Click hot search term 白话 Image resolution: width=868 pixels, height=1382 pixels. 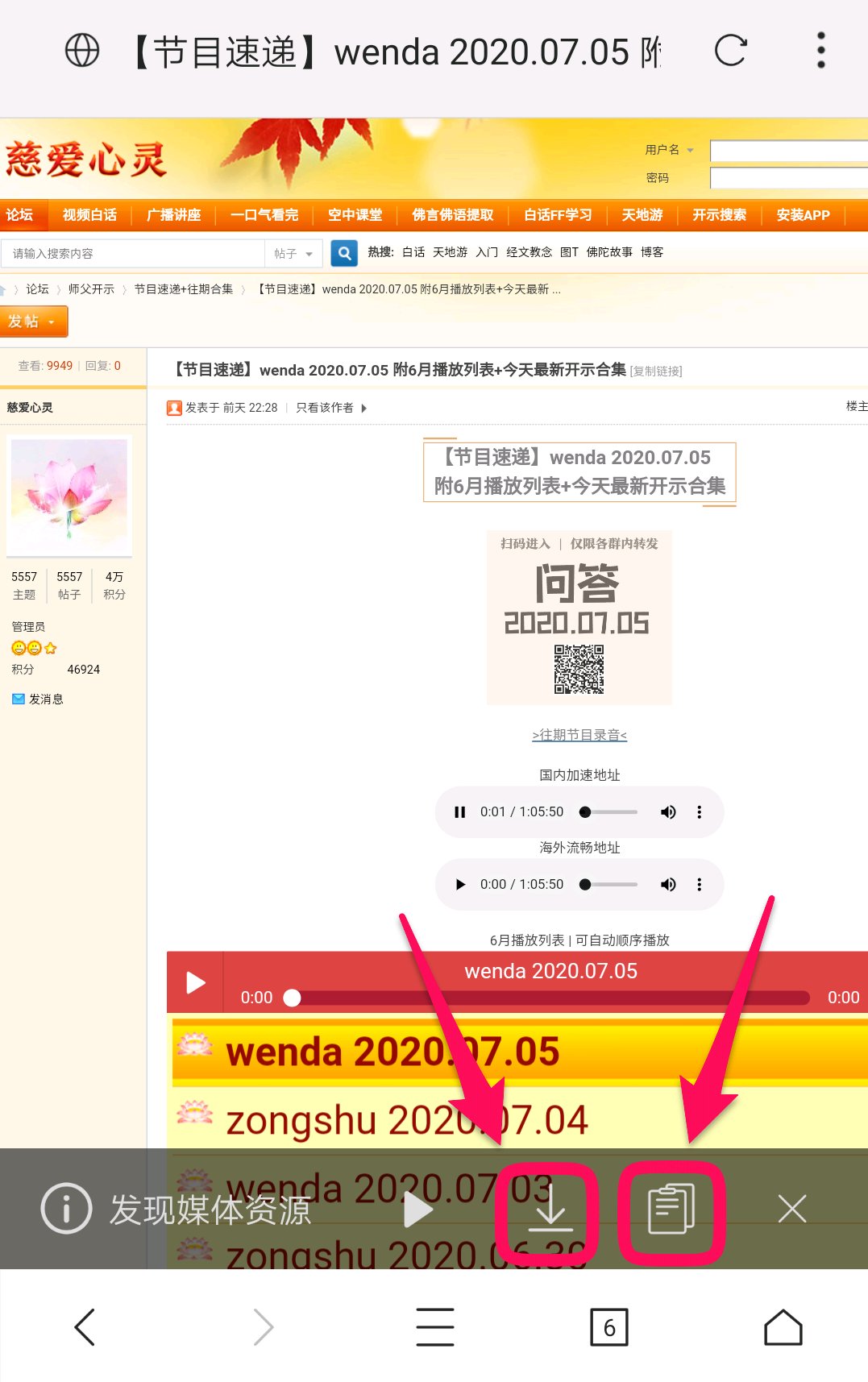(413, 252)
